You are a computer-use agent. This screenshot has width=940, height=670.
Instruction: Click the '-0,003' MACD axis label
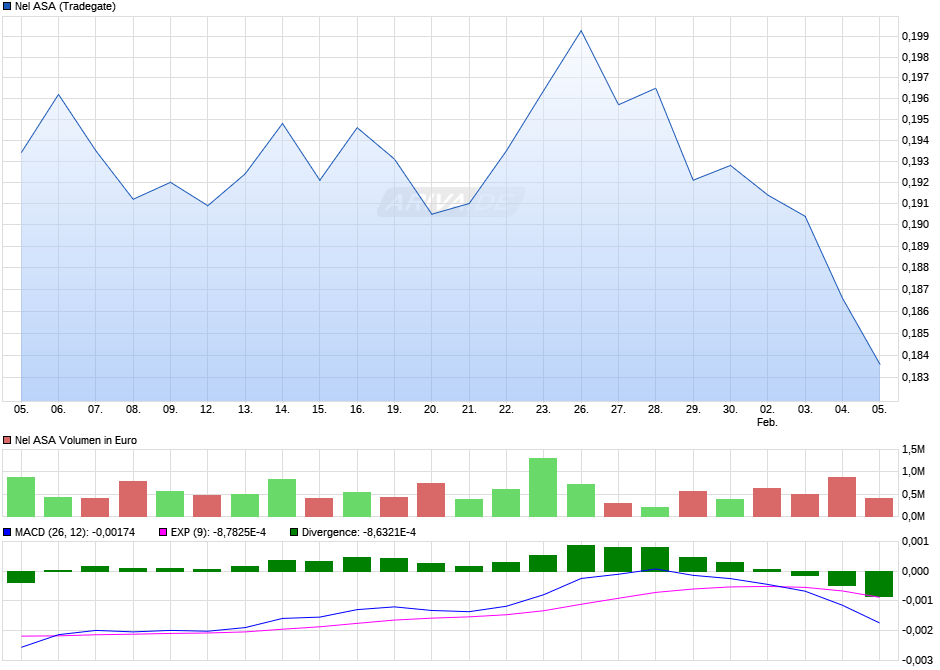point(918,661)
